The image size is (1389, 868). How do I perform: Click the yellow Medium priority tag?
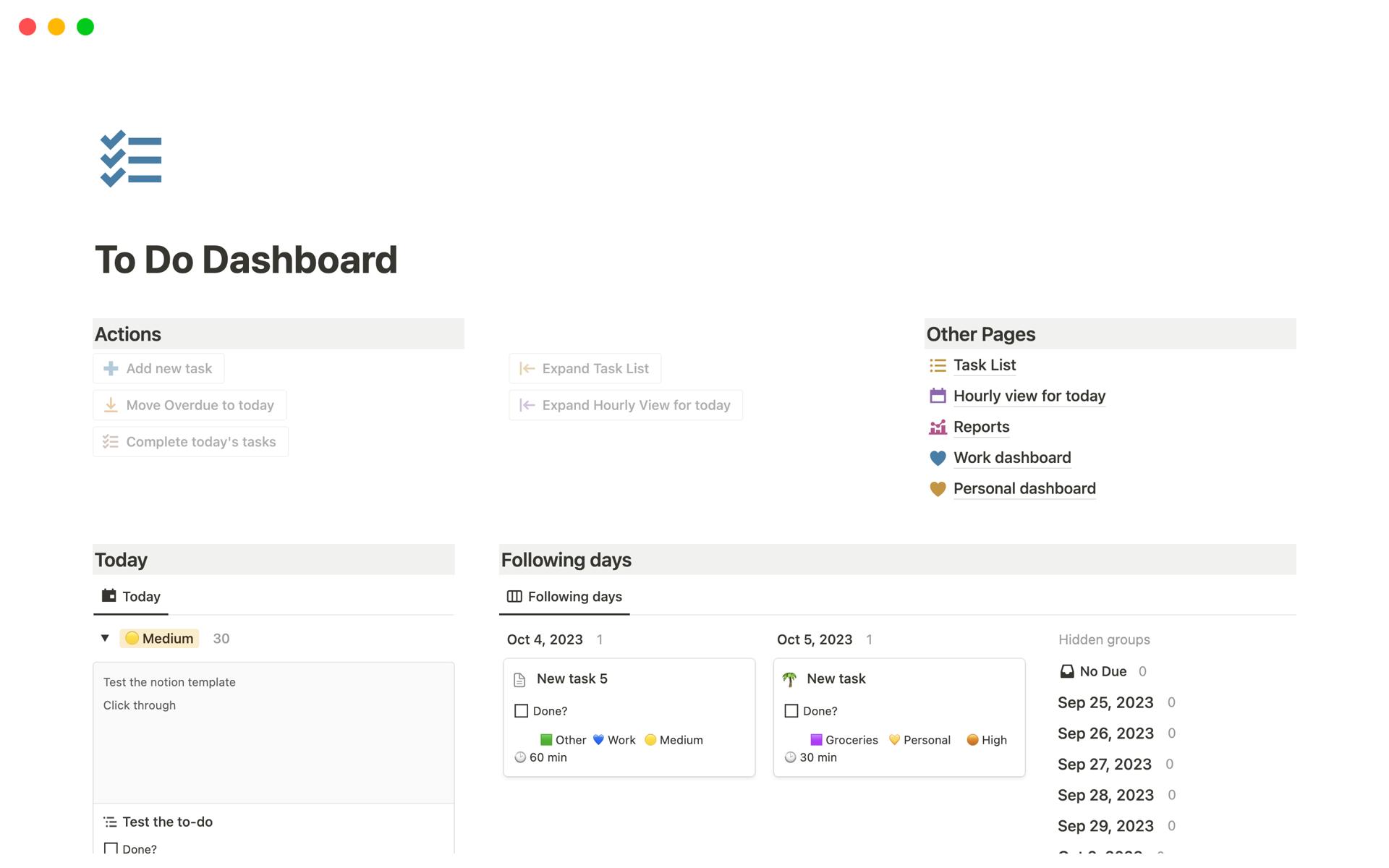(159, 638)
